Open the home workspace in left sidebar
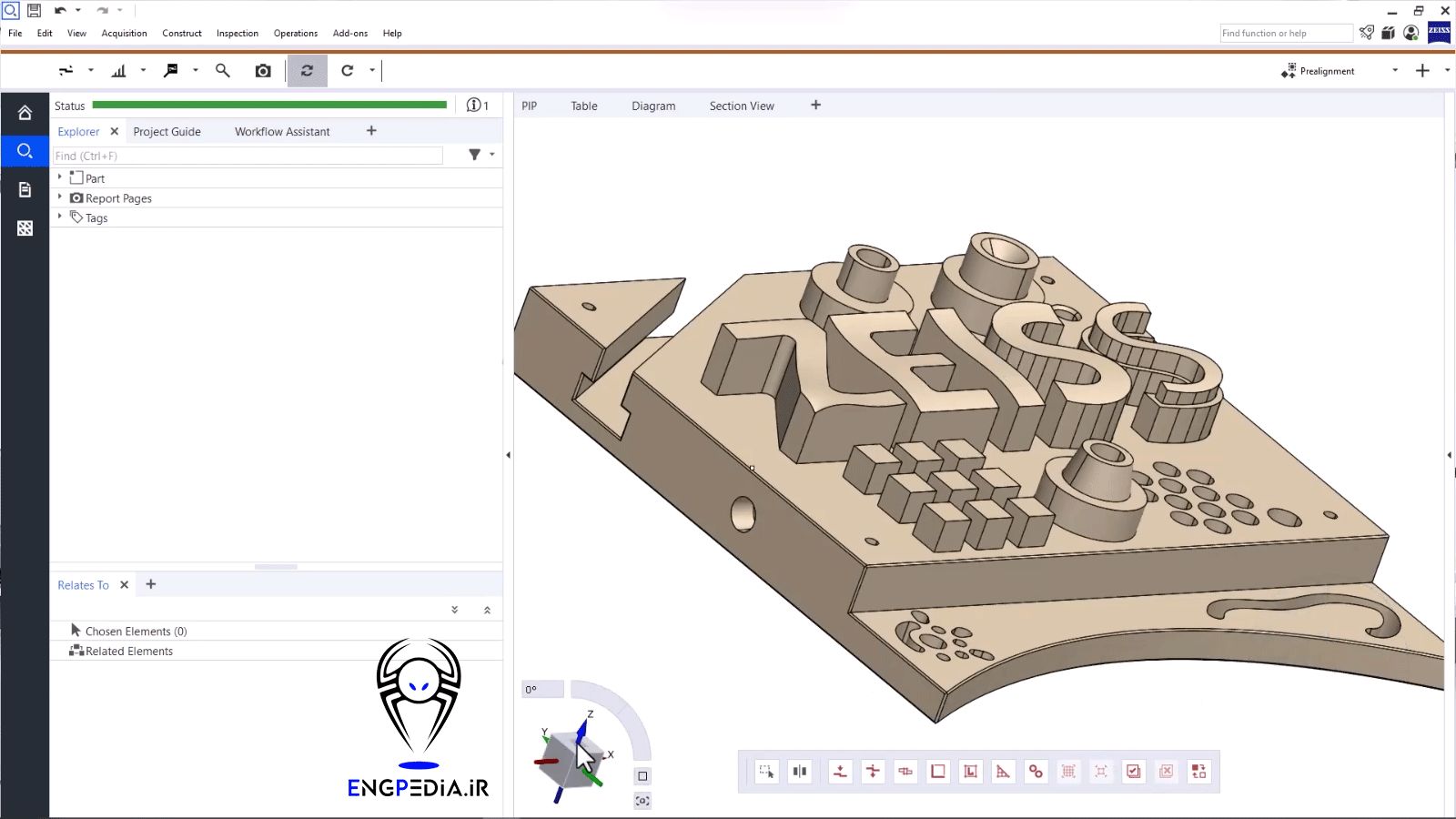The image size is (1456, 819). pos(25,113)
